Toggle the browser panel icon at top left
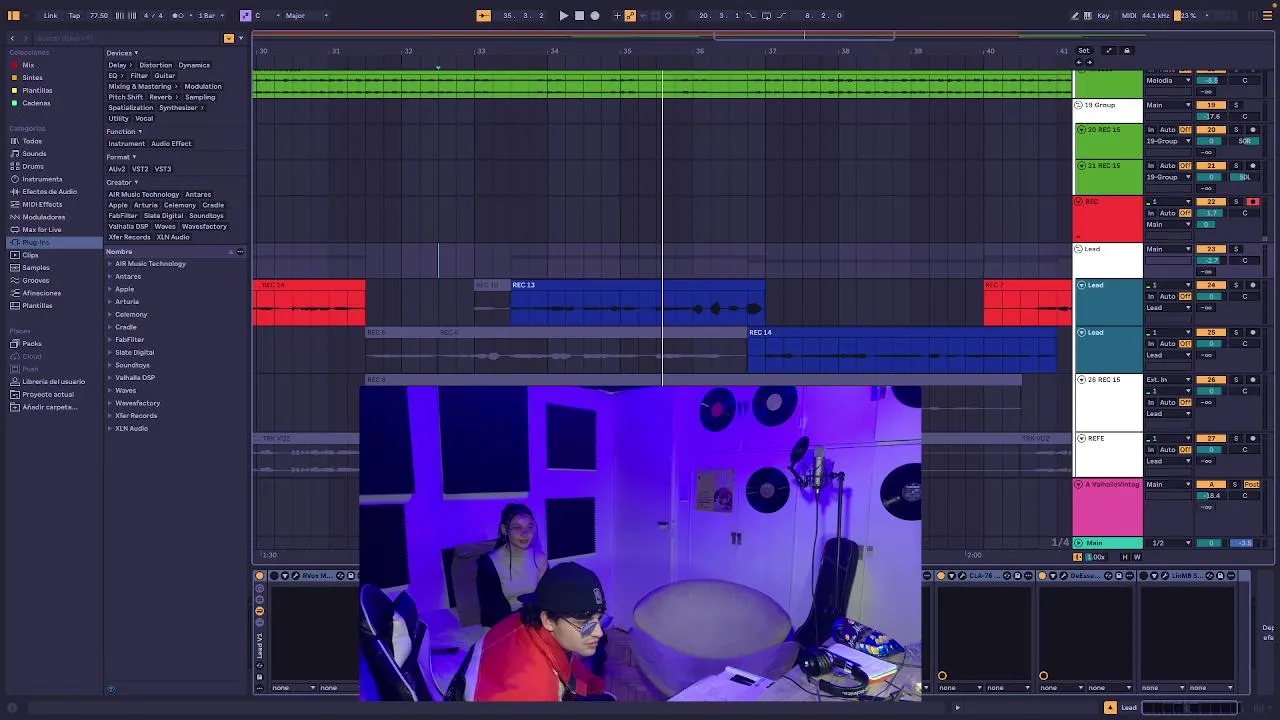1280x720 pixels. tap(14, 15)
